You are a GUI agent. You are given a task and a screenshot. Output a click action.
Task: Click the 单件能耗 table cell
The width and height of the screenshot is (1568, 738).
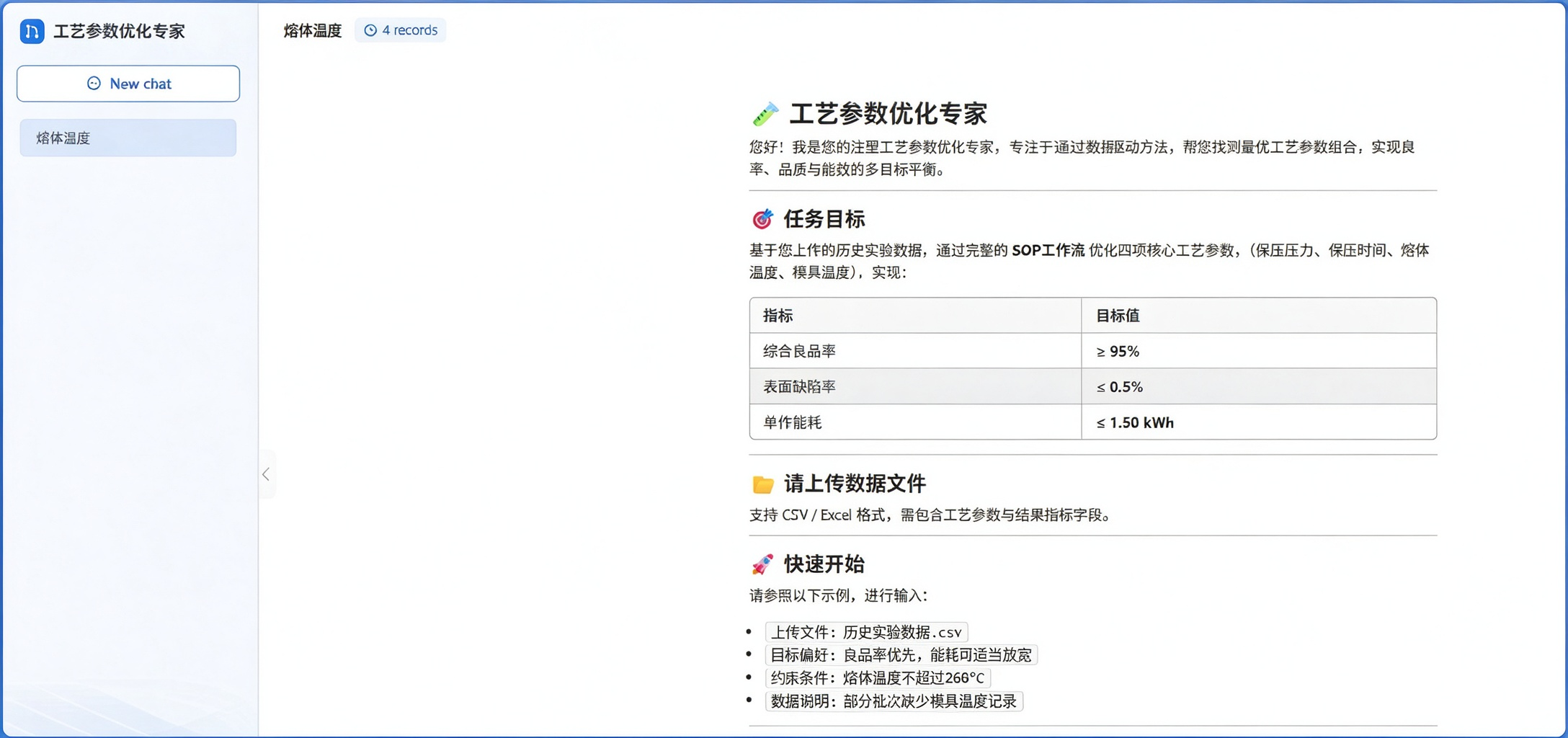pos(915,422)
